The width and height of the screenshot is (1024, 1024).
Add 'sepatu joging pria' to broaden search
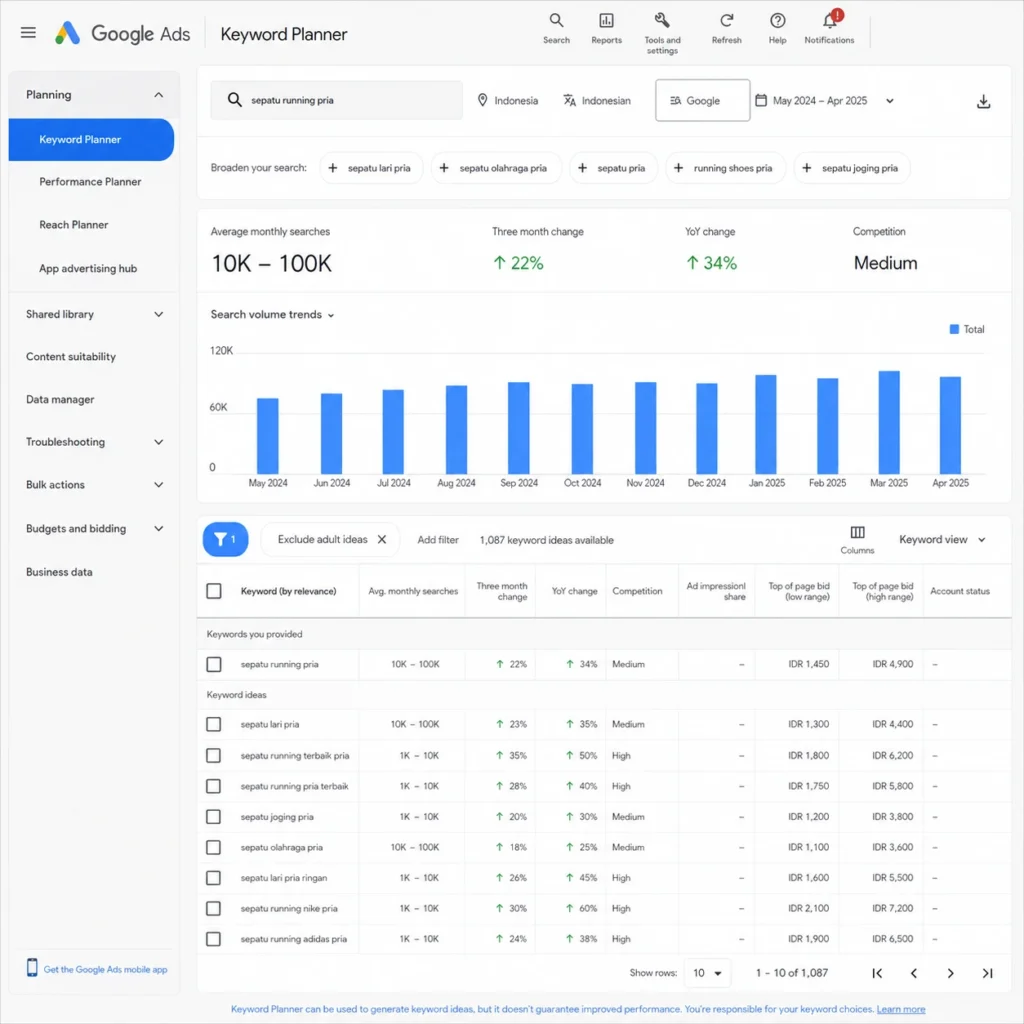coord(852,168)
